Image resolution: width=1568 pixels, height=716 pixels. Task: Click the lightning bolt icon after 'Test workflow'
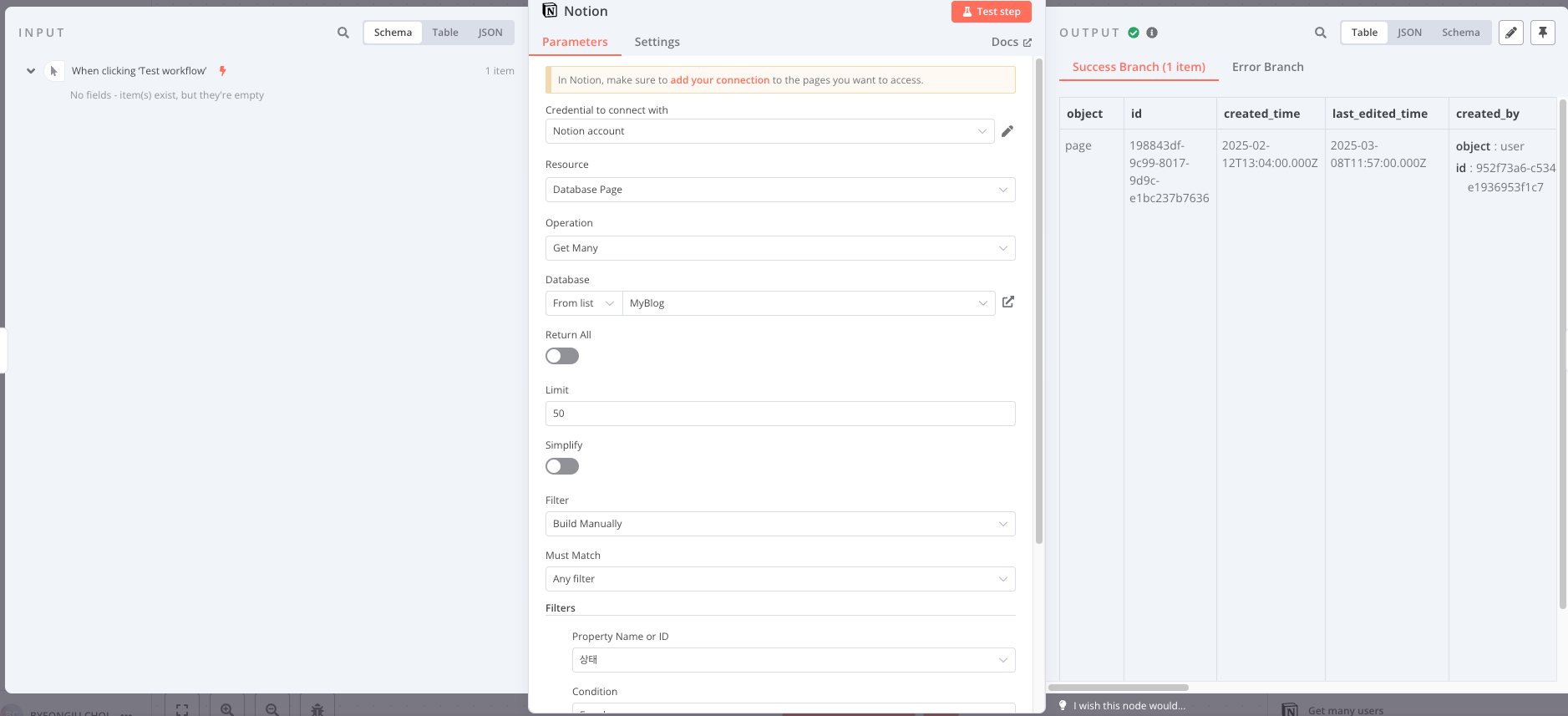coord(222,71)
